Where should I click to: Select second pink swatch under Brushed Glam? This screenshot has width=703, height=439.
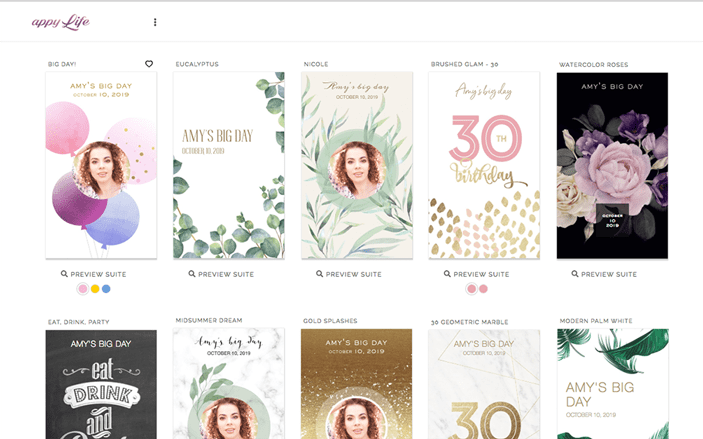(483, 289)
